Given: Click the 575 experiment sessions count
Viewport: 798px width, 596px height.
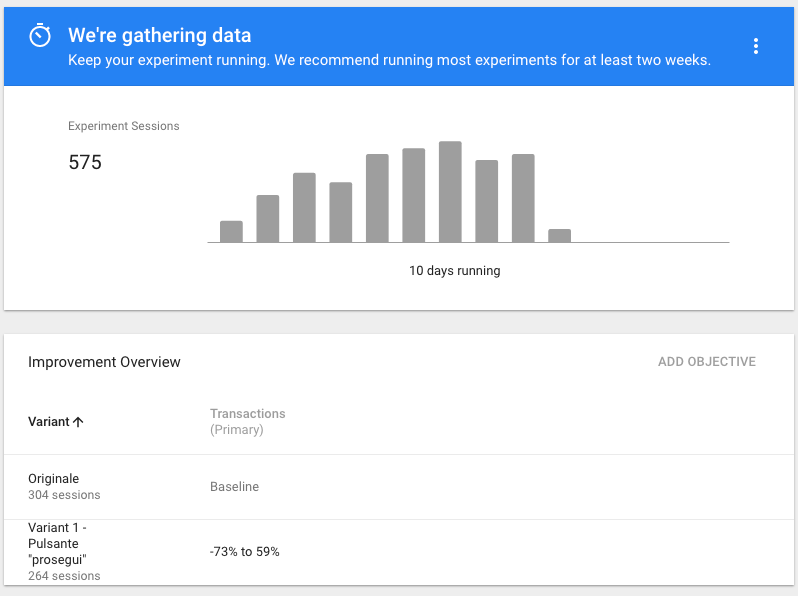Looking at the screenshot, I should (85, 162).
